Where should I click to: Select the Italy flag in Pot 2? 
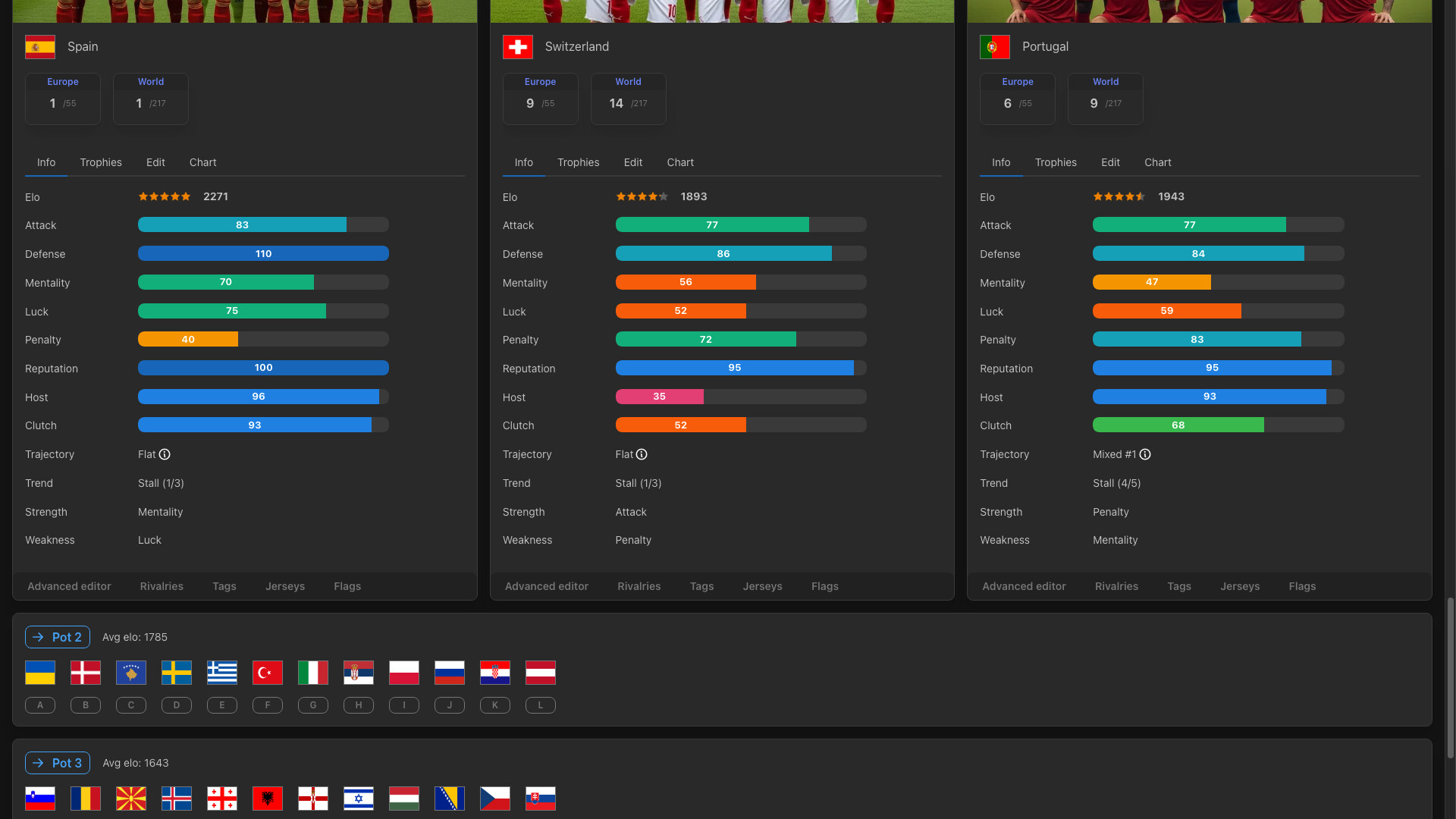click(313, 673)
